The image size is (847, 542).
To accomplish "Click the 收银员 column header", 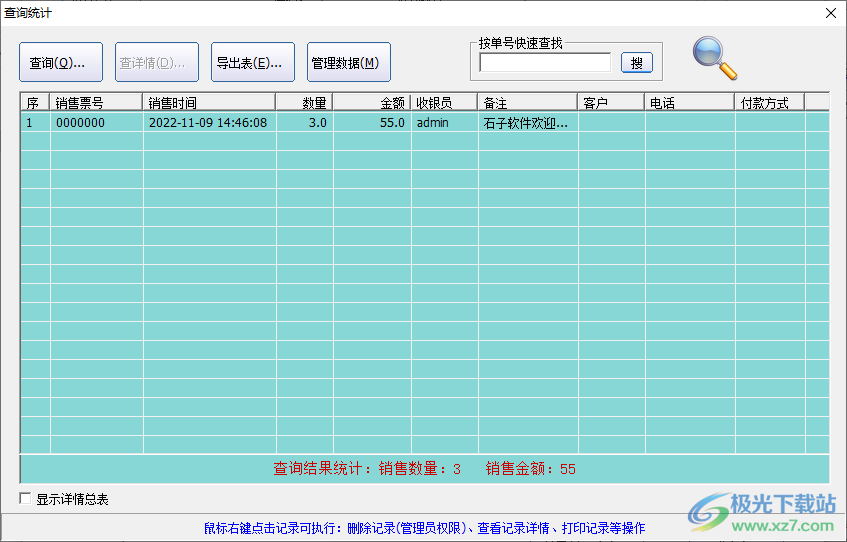I will click(444, 103).
